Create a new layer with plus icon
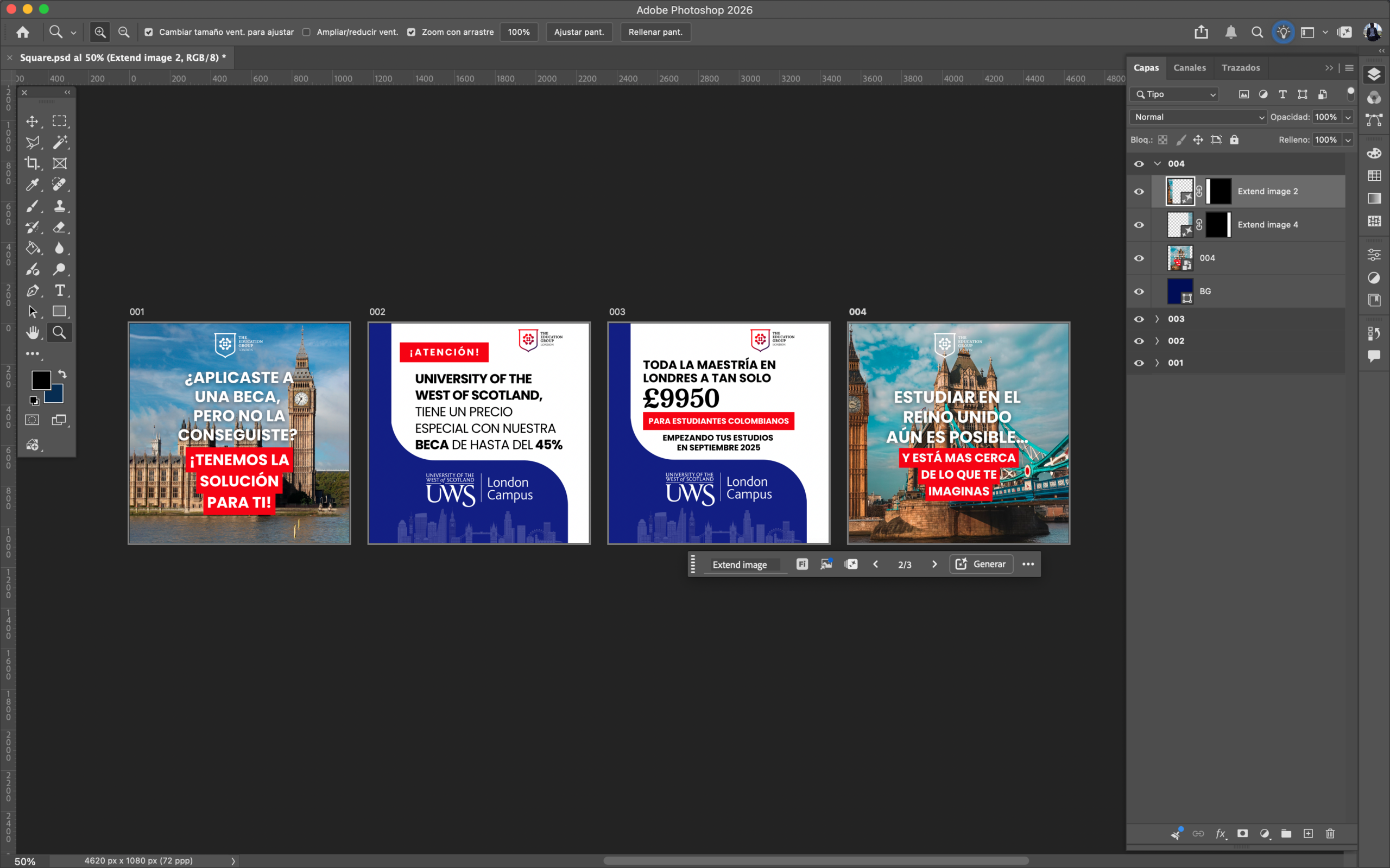The height and width of the screenshot is (868, 1390). pyautogui.click(x=1308, y=834)
